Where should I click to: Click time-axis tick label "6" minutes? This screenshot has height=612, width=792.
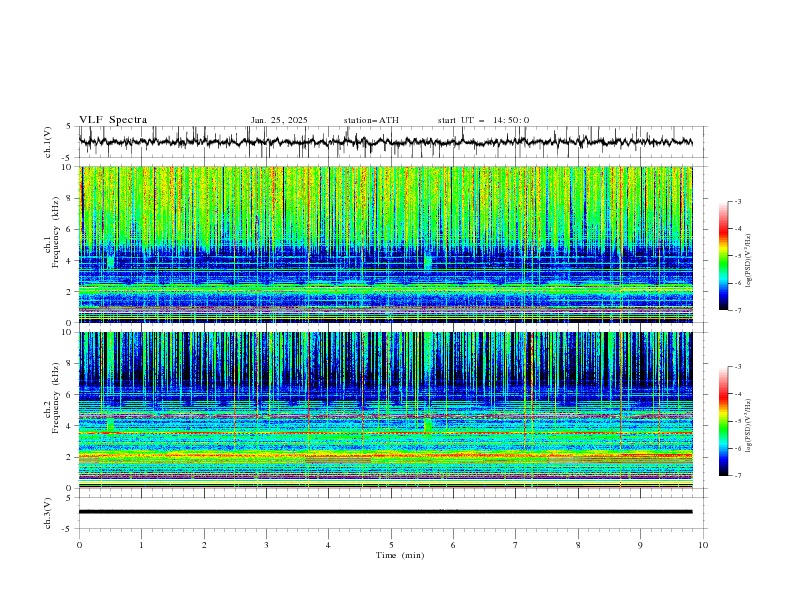coord(453,545)
